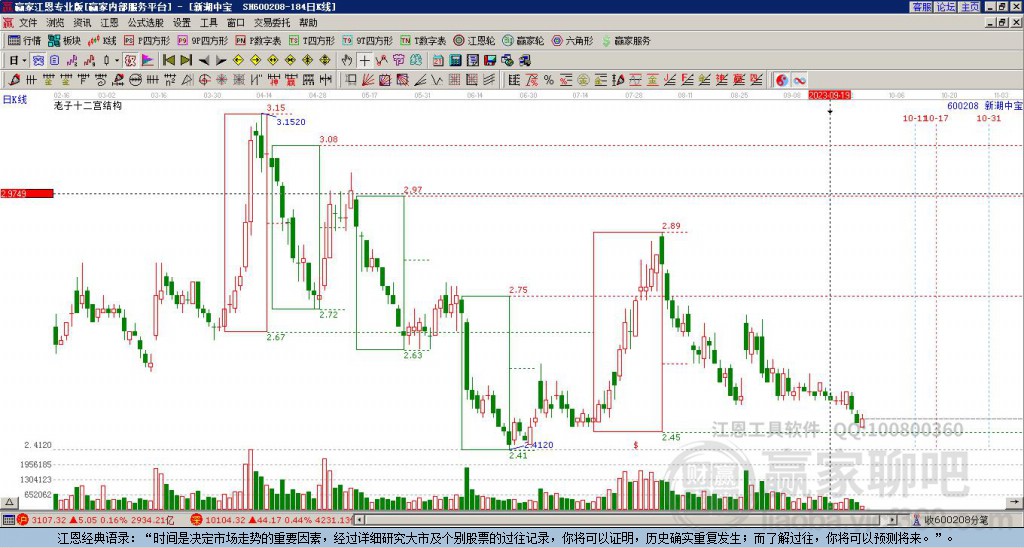This screenshot has width=1024, height=548.
Task: Open the 9P四方形 tool
Action: pos(202,40)
